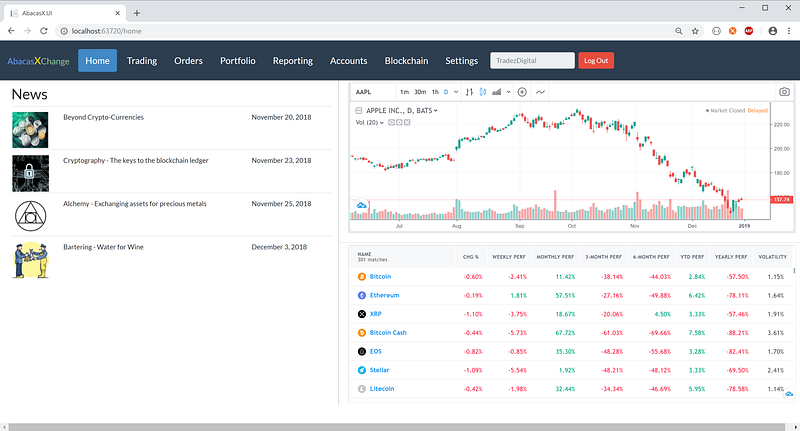Open the Stellar link in the table
This screenshot has width=800, height=431.
point(379,370)
